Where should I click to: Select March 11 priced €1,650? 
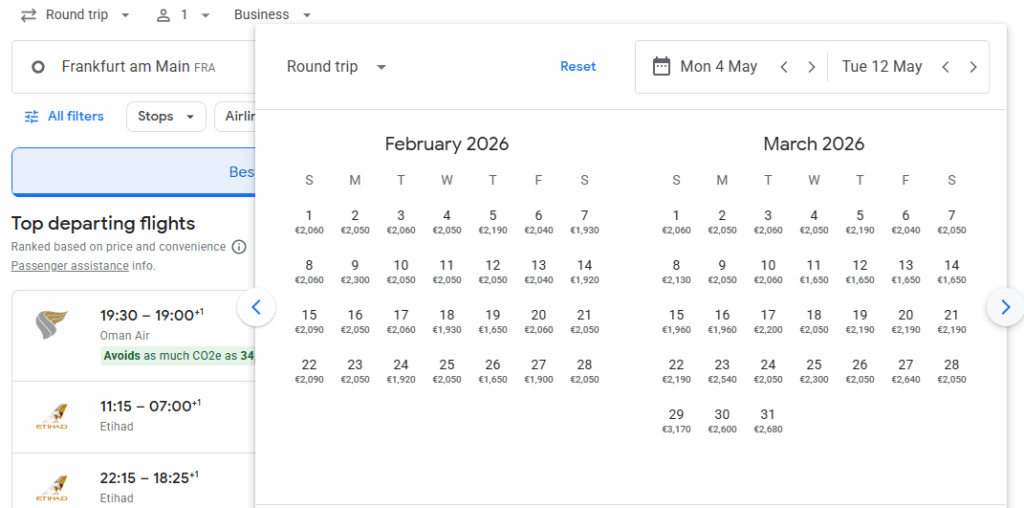coord(814,272)
